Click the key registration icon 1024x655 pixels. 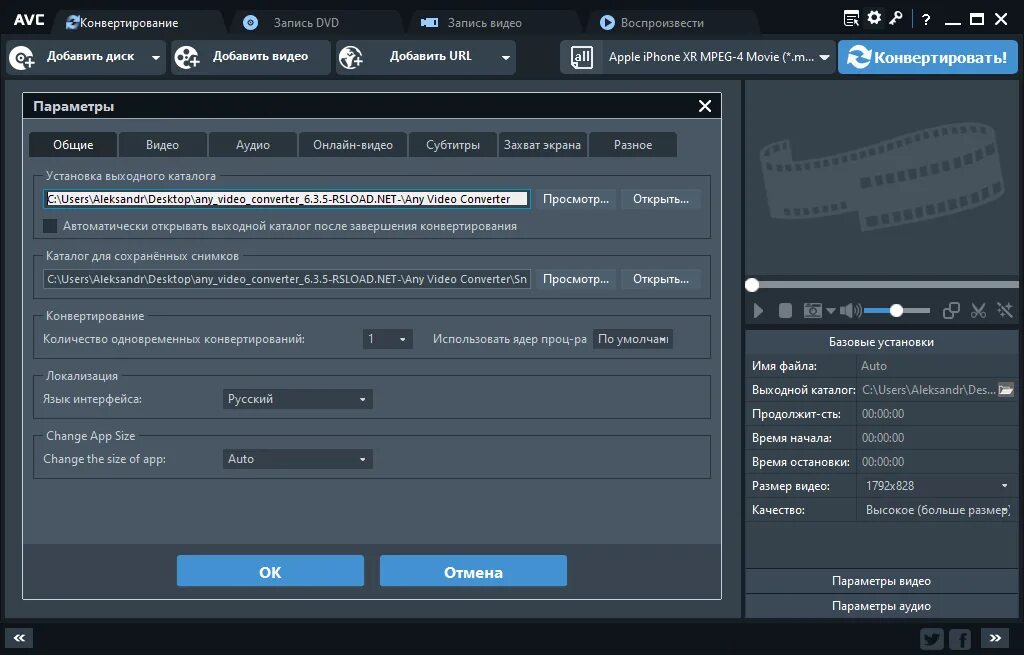pos(895,18)
